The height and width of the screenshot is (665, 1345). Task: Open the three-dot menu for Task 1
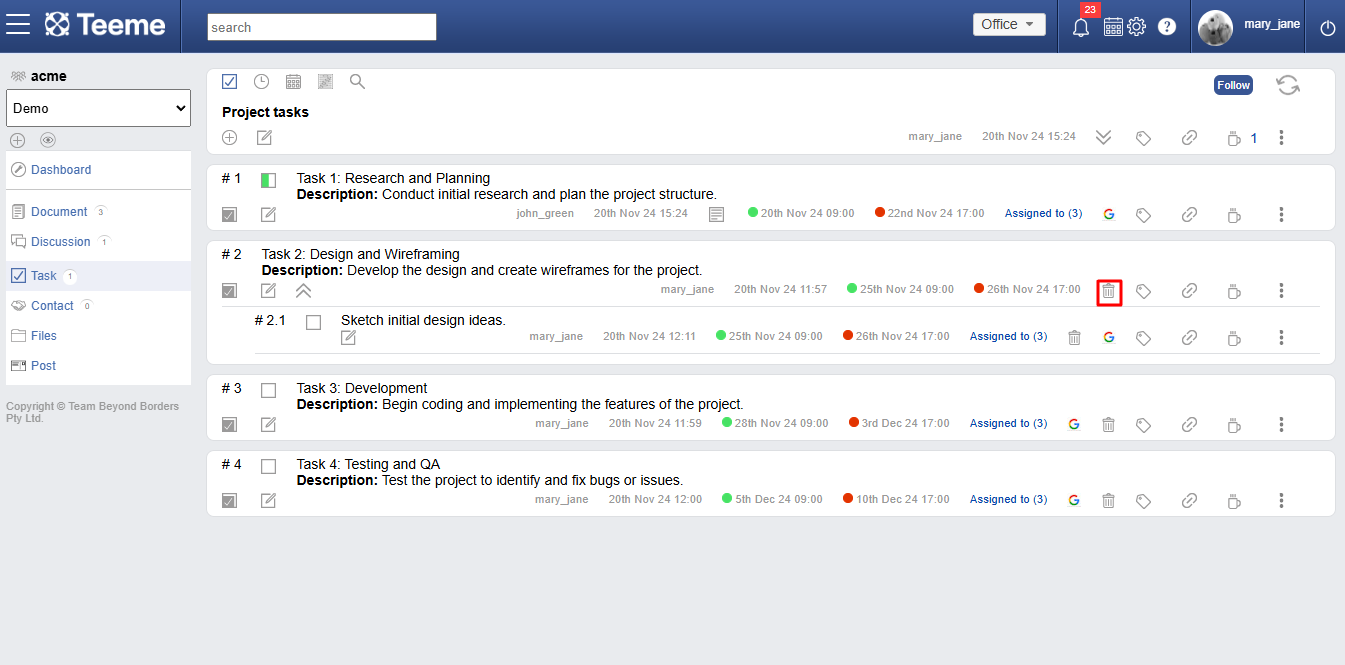pyautogui.click(x=1281, y=214)
